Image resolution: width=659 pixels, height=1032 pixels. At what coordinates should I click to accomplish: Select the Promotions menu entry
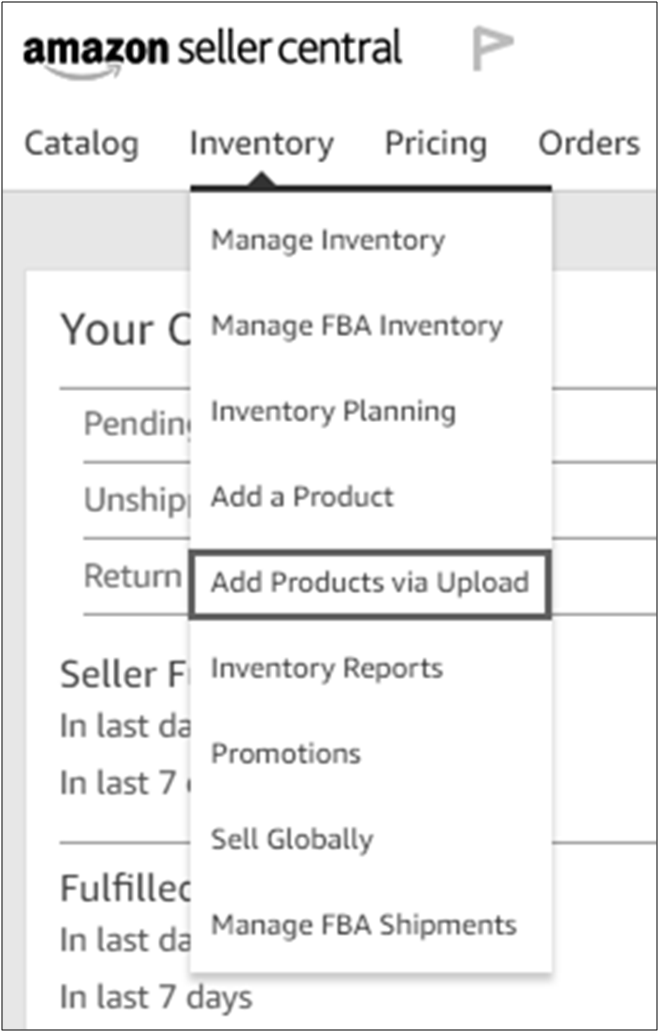[x=286, y=753]
